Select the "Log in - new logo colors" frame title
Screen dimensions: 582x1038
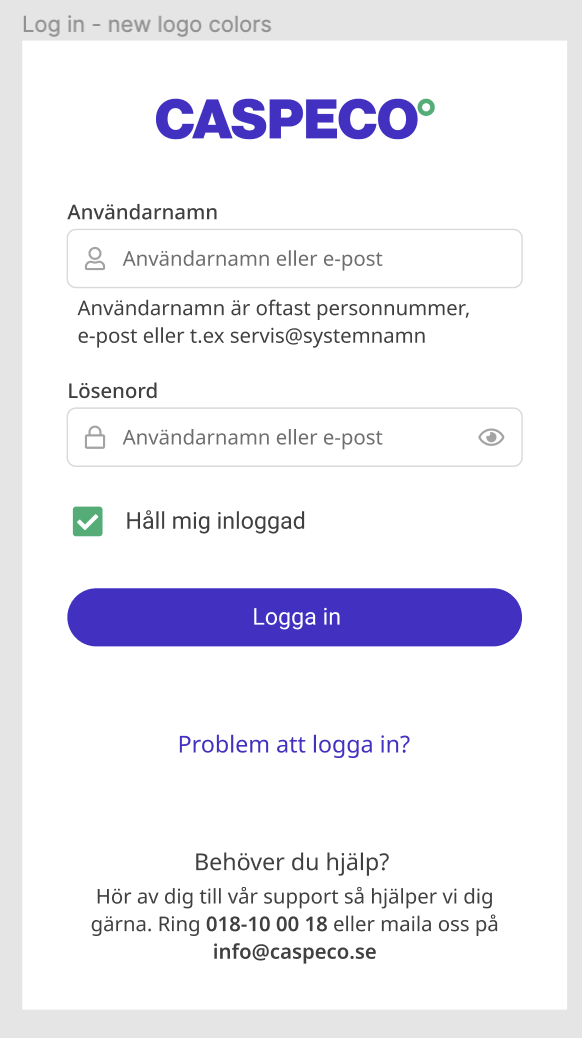click(x=147, y=25)
